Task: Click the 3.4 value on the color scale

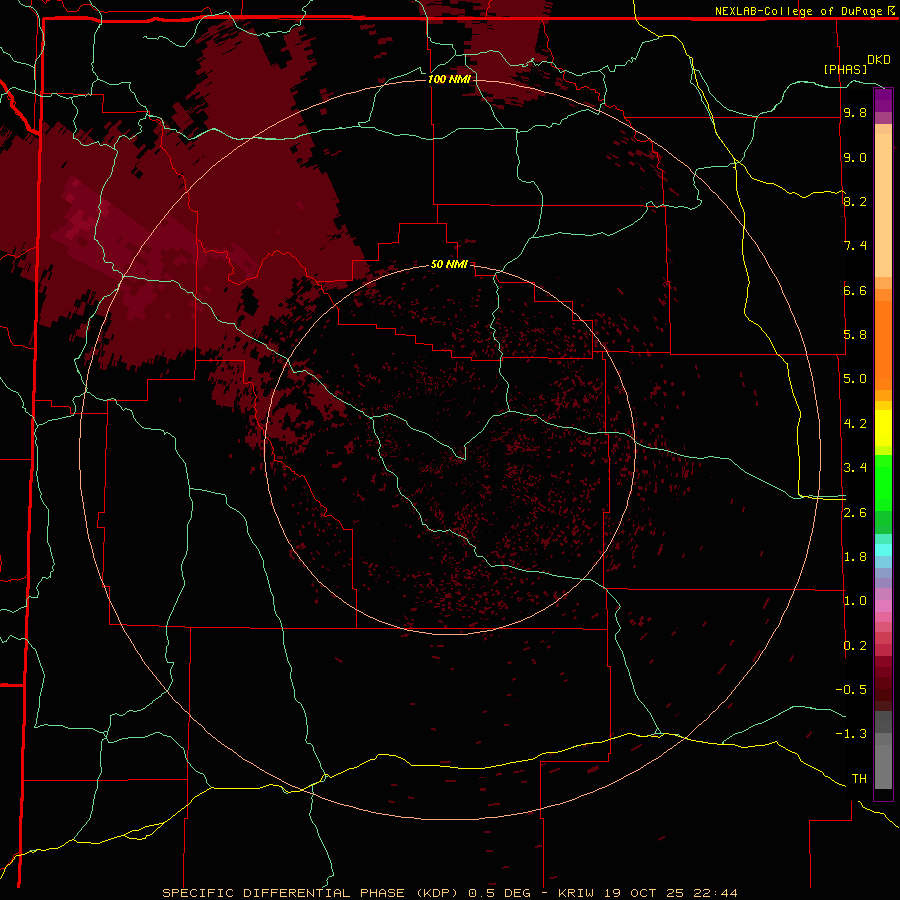Action: pyautogui.click(x=855, y=468)
